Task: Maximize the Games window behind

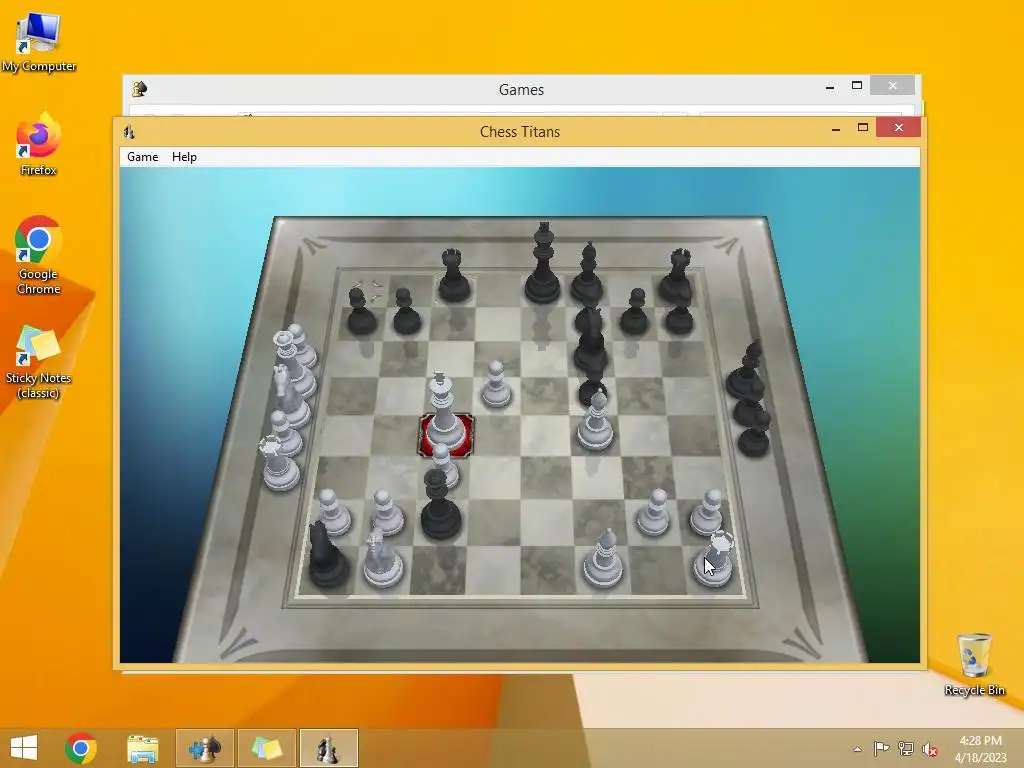Action: pos(857,86)
